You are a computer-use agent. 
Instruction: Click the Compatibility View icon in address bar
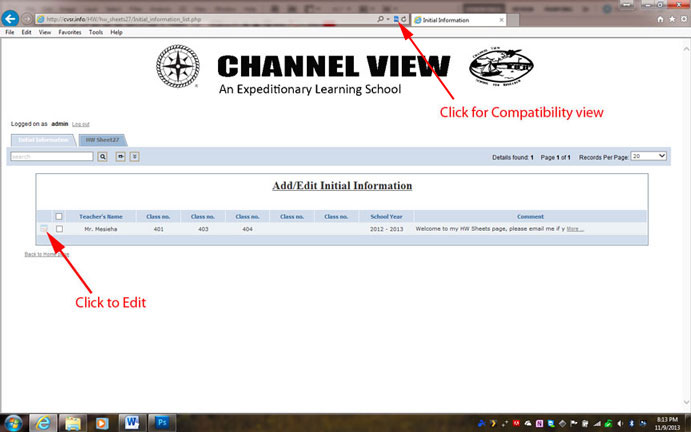[396, 19]
